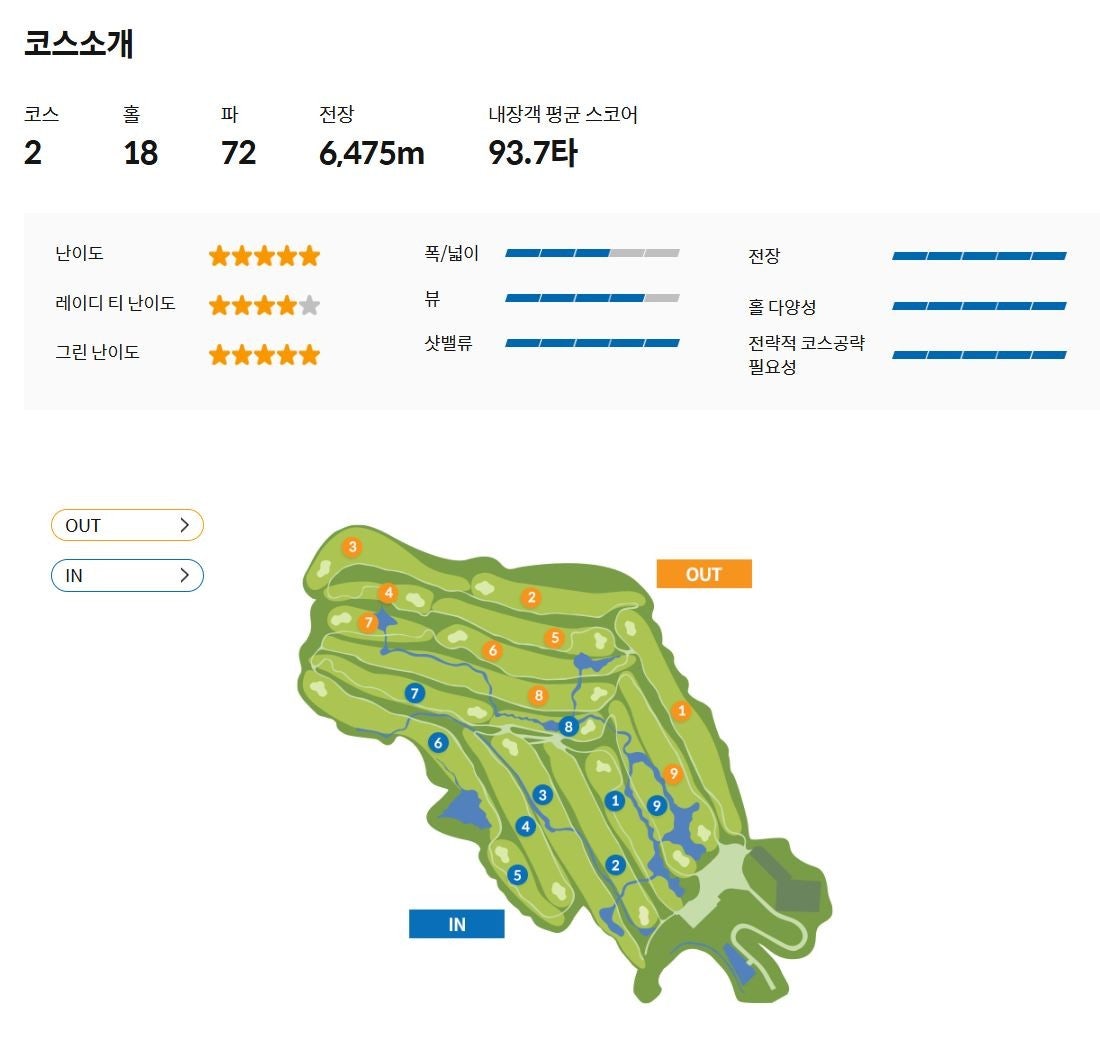The image size is (1100, 1060).
Task: Select blue hole 5 marker near the IN label
Action: pyautogui.click(x=516, y=873)
